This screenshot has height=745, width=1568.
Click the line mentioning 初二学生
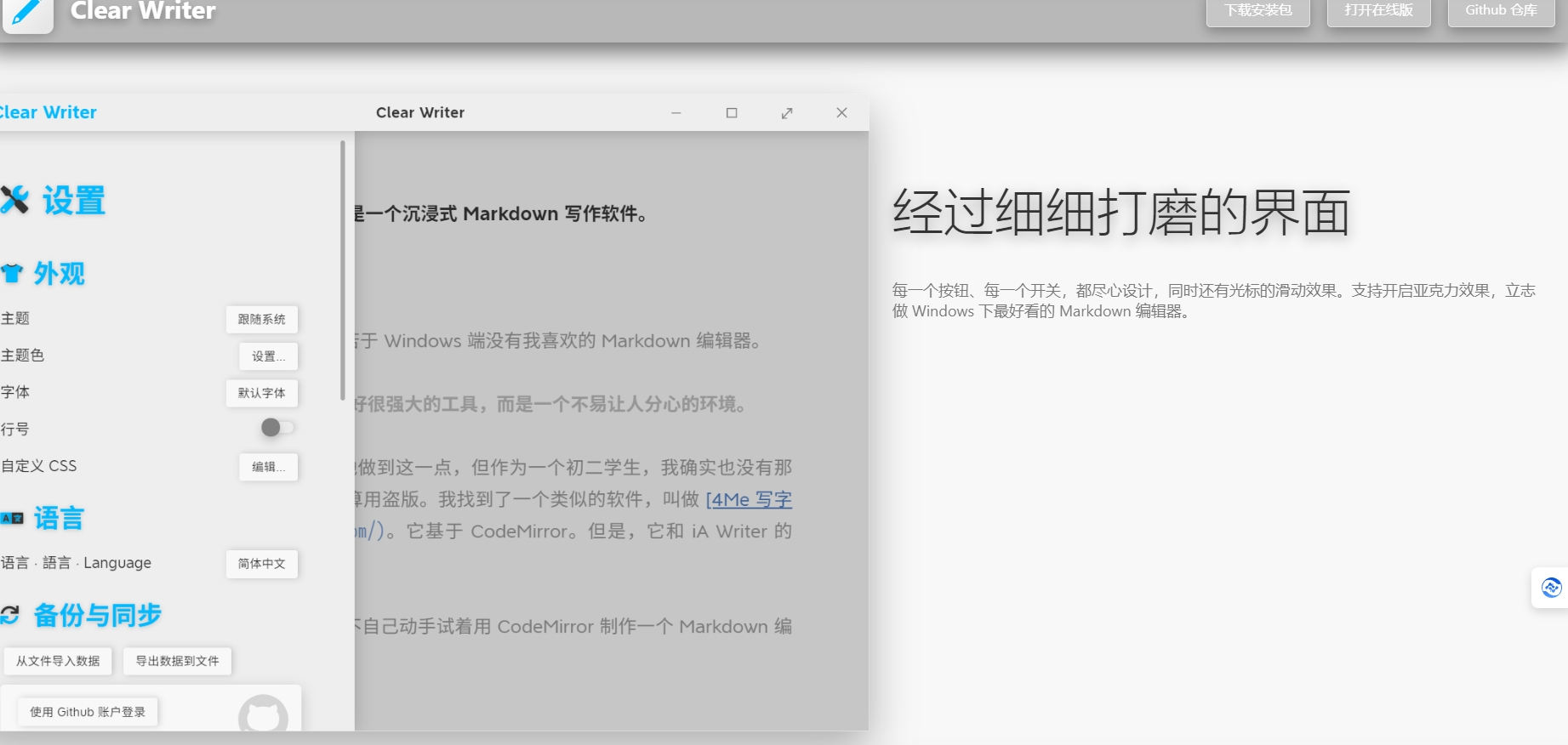click(x=574, y=468)
